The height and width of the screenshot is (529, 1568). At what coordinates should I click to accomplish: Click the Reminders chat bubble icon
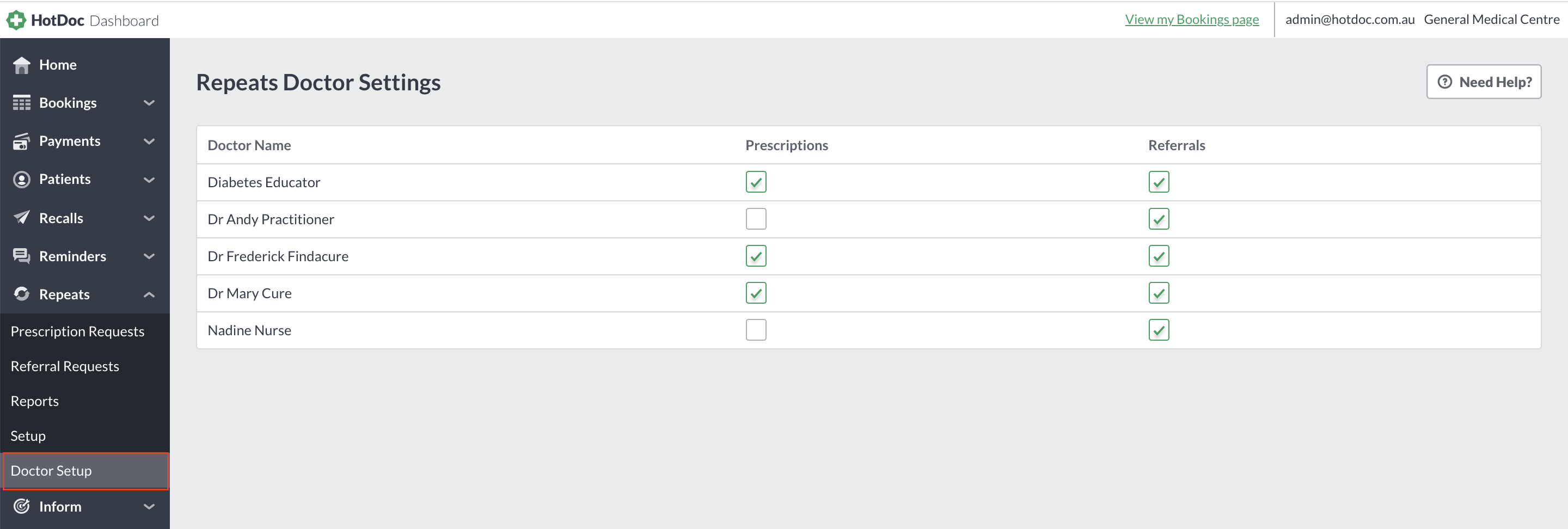[x=21, y=256]
